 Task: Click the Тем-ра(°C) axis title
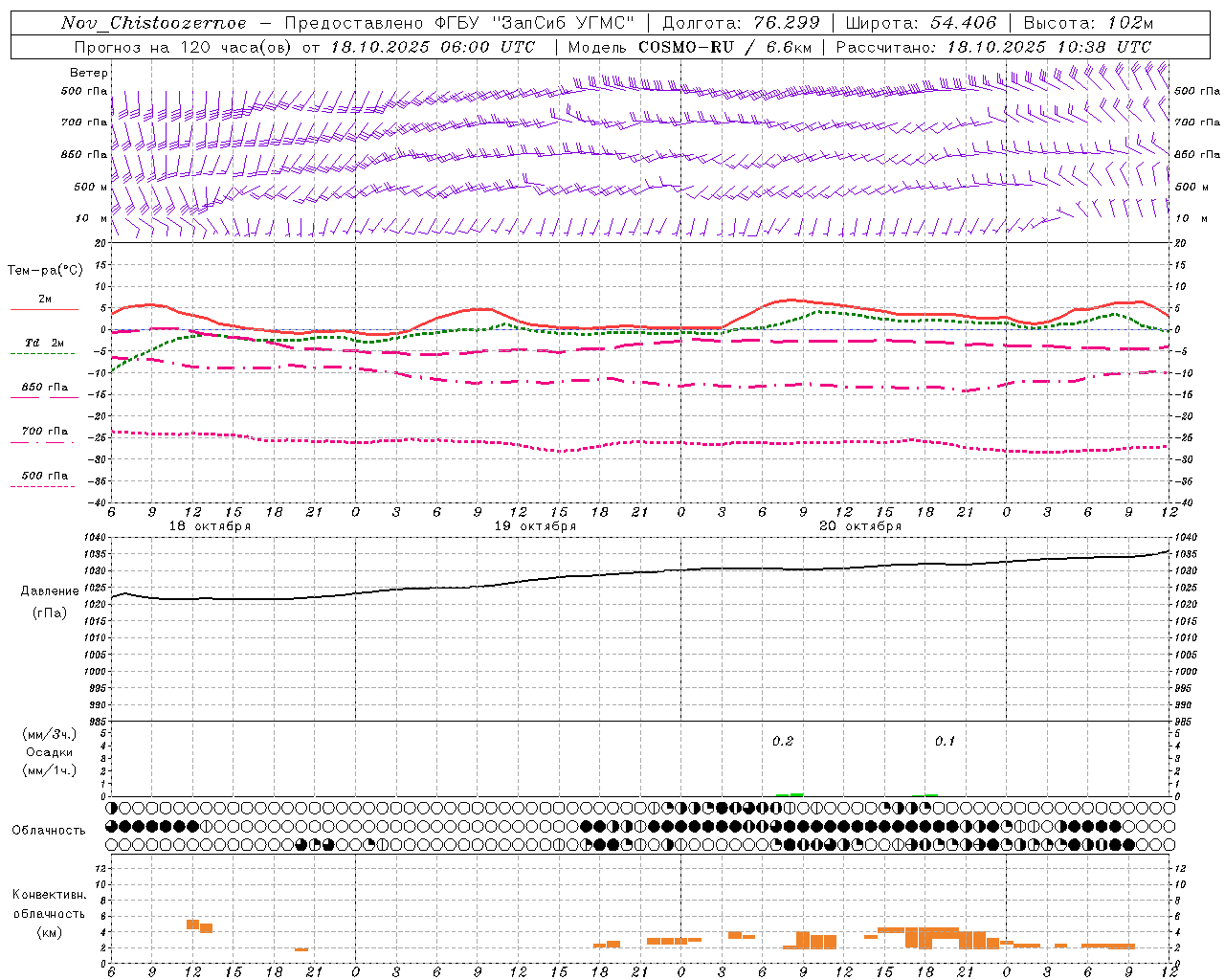click(45, 271)
